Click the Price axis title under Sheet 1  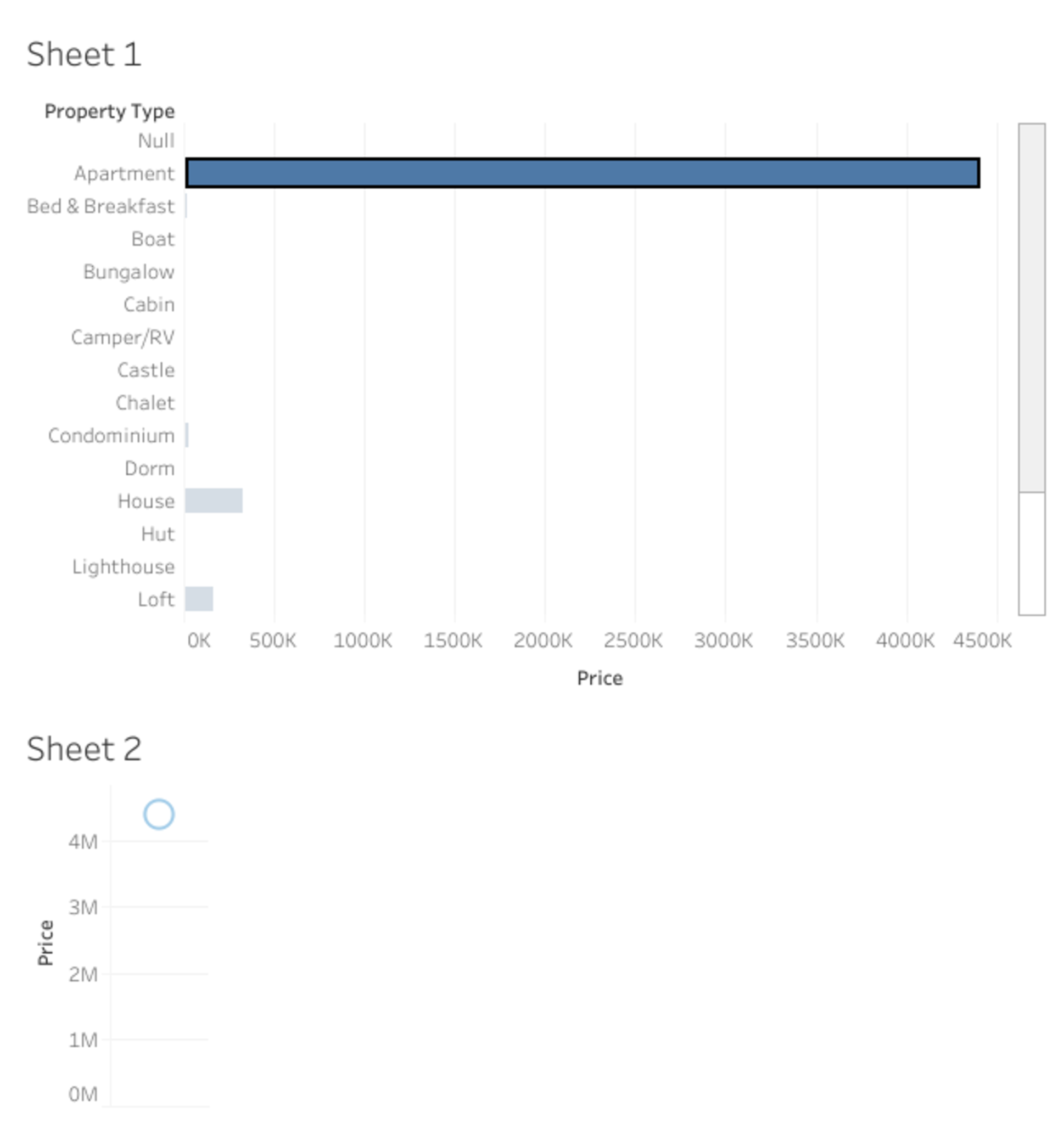tap(600, 678)
